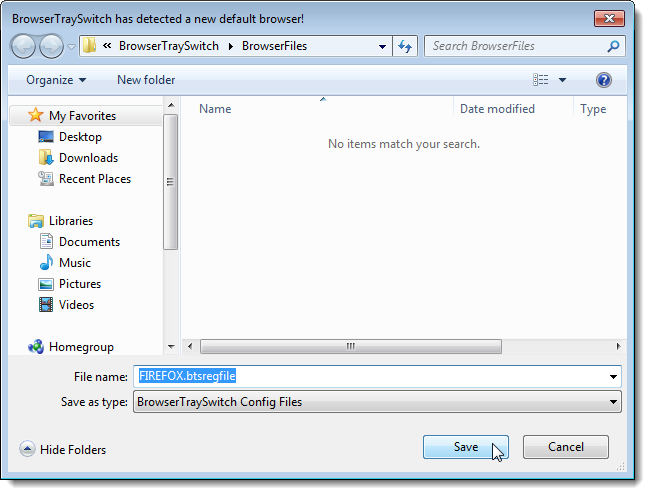Click the Forward navigation arrow
The image size is (650, 495).
click(x=51, y=46)
